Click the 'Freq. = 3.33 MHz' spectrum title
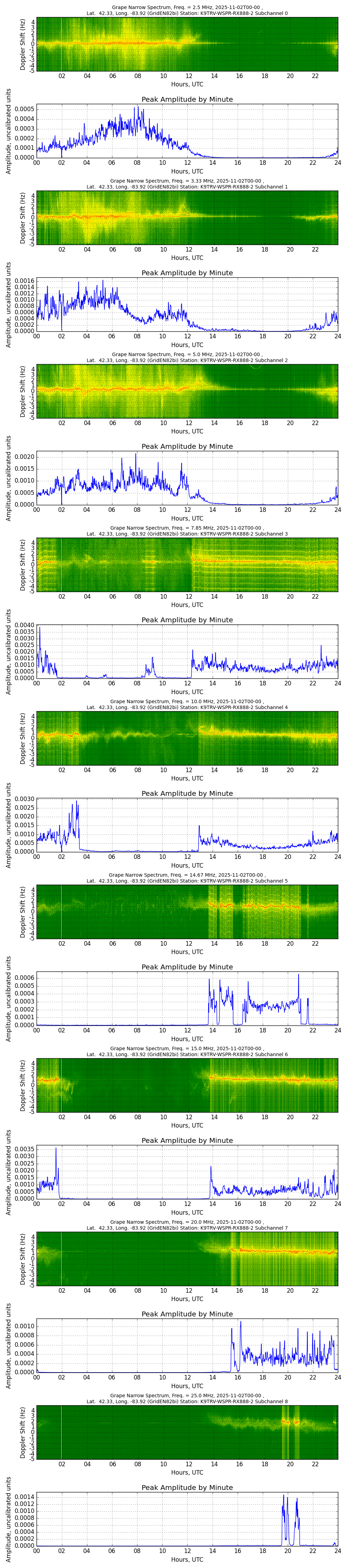 pos(187,181)
